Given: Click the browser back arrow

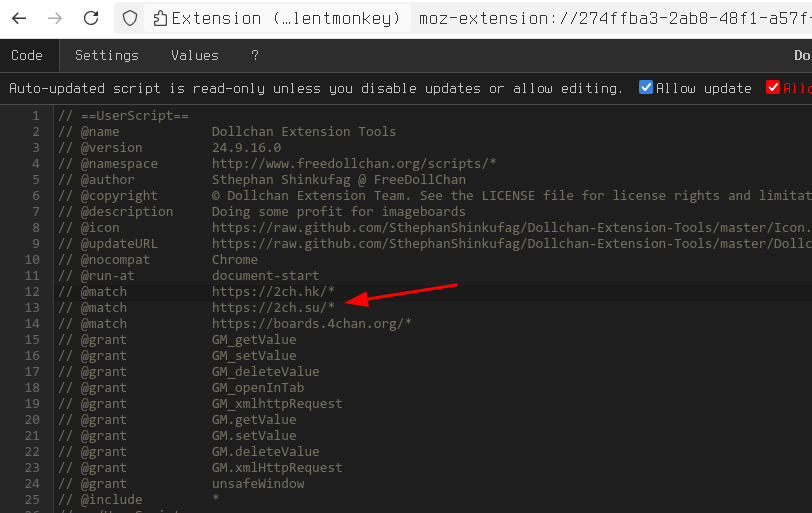Looking at the screenshot, I should pyautogui.click(x=20, y=18).
